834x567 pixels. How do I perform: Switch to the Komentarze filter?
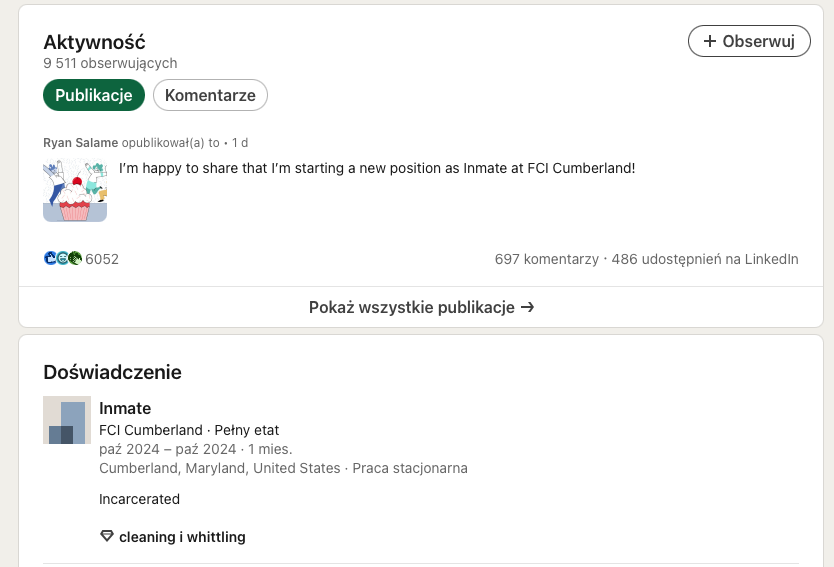tap(210, 95)
